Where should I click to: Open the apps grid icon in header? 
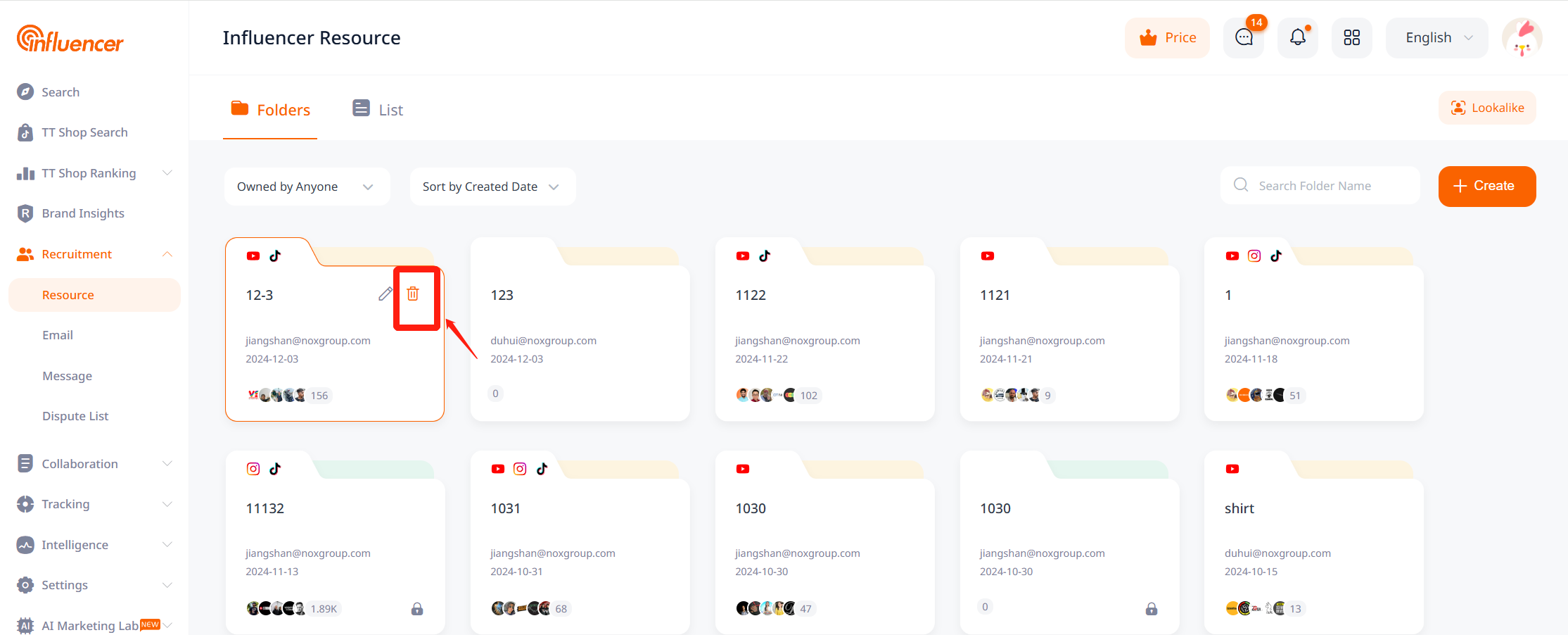pyautogui.click(x=1351, y=38)
